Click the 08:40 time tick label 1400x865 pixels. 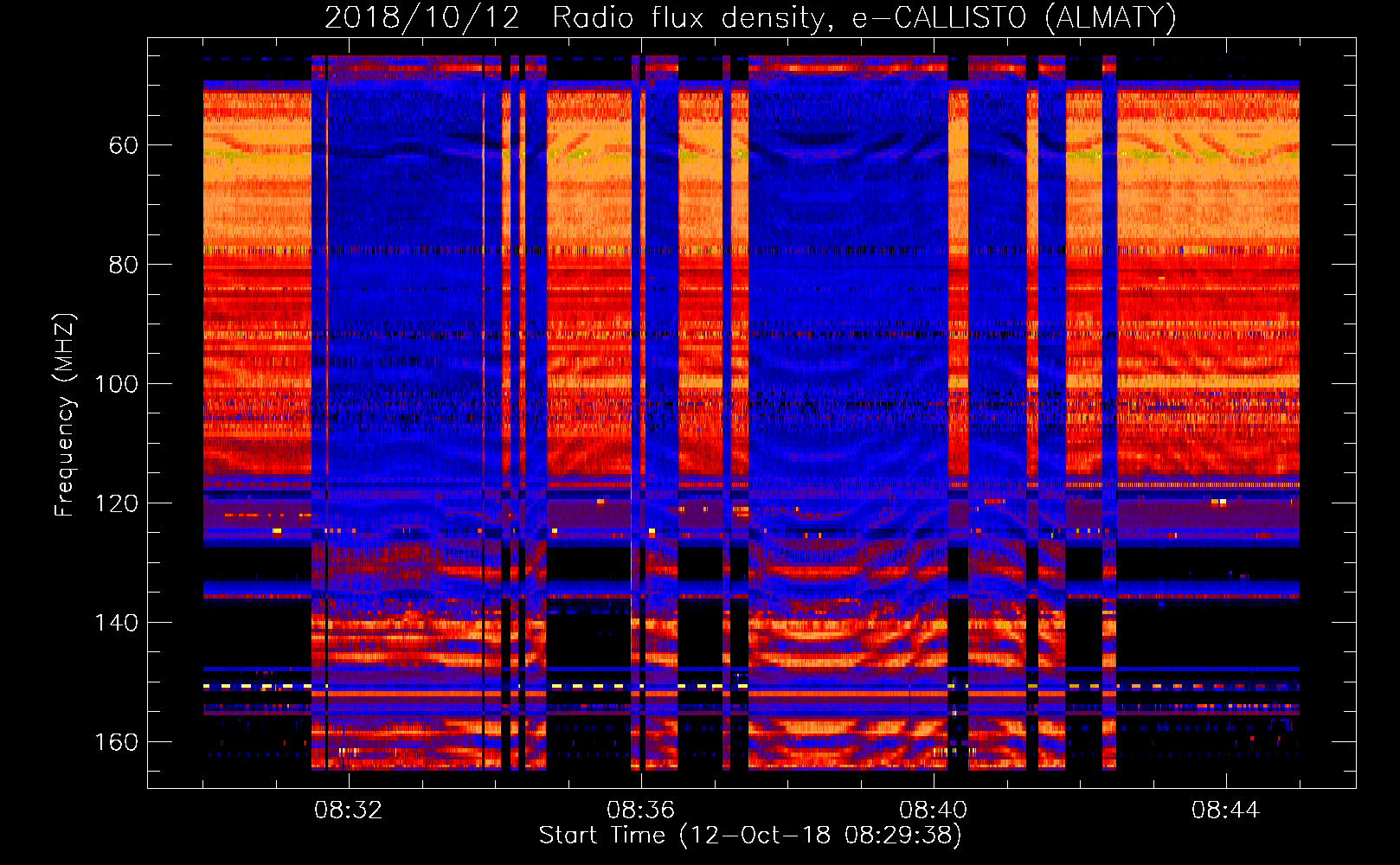click(x=933, y=811)
